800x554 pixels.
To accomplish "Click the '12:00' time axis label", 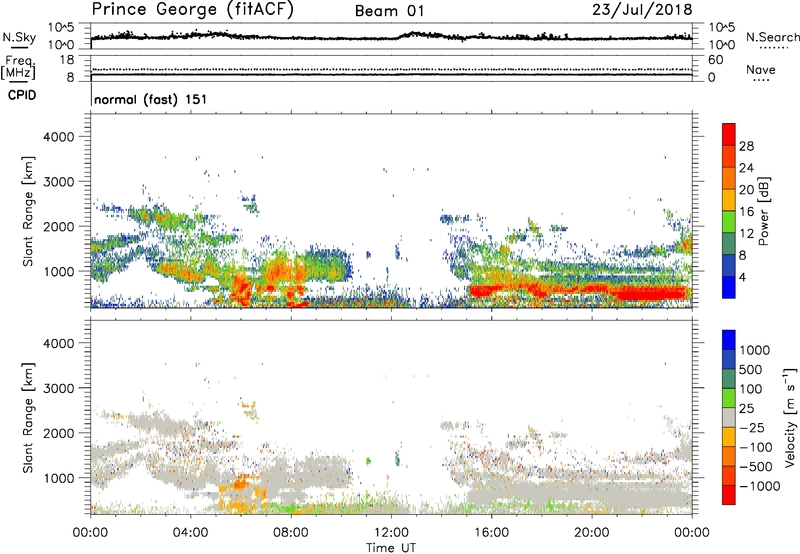I will click(391, 533).
